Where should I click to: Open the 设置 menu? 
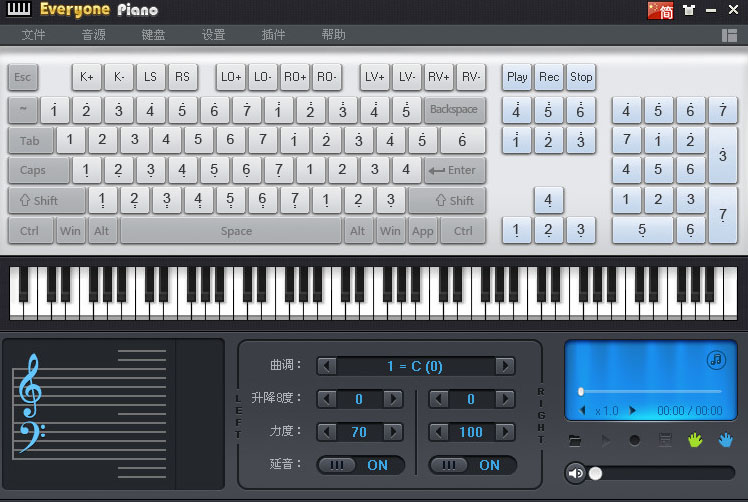[213, 35]
